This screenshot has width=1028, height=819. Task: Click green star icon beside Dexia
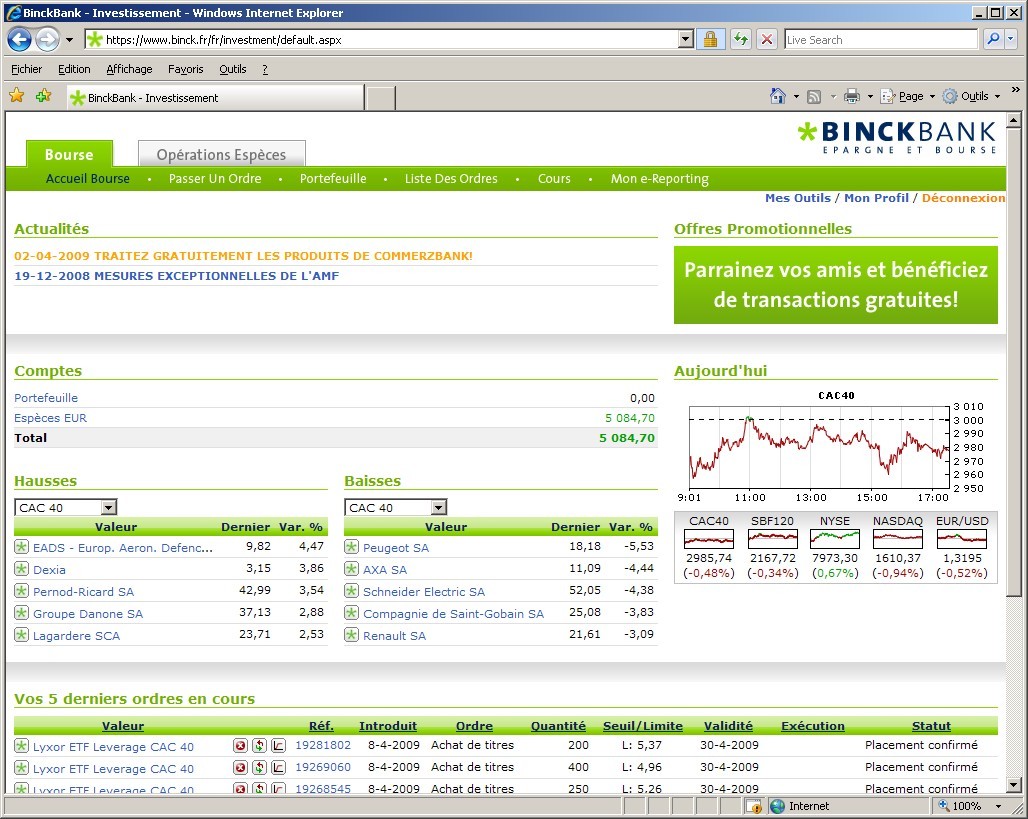tap(22, 569)
